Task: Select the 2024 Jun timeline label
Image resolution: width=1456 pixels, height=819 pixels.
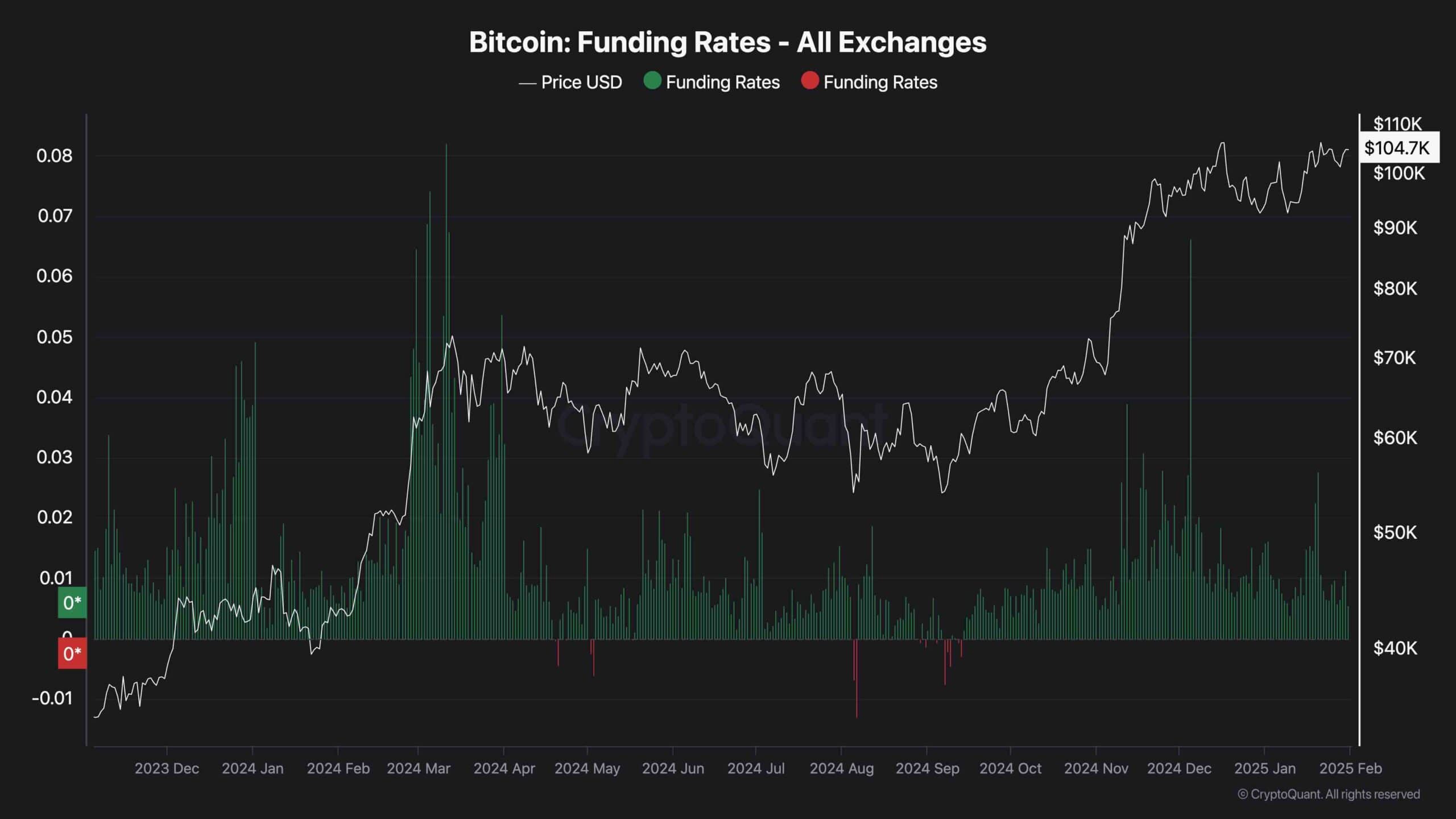Action: (673, 768)
